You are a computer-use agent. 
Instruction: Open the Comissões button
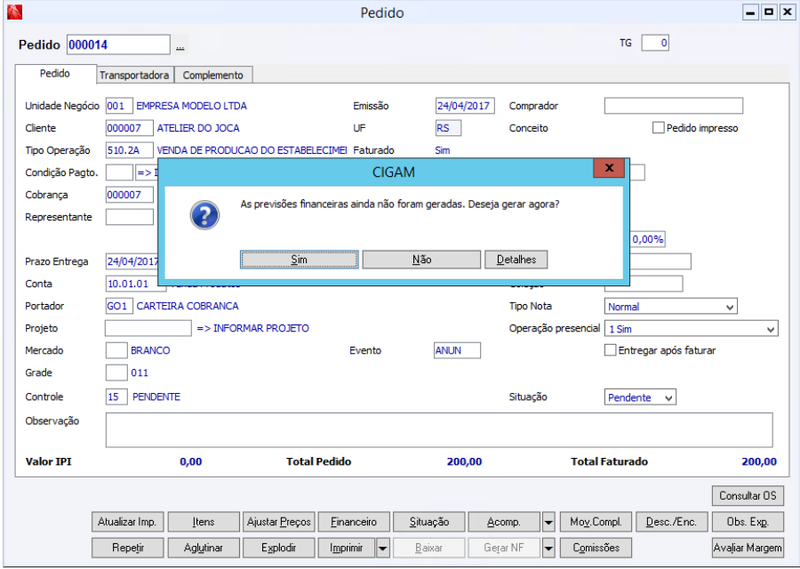coord(596,548)
